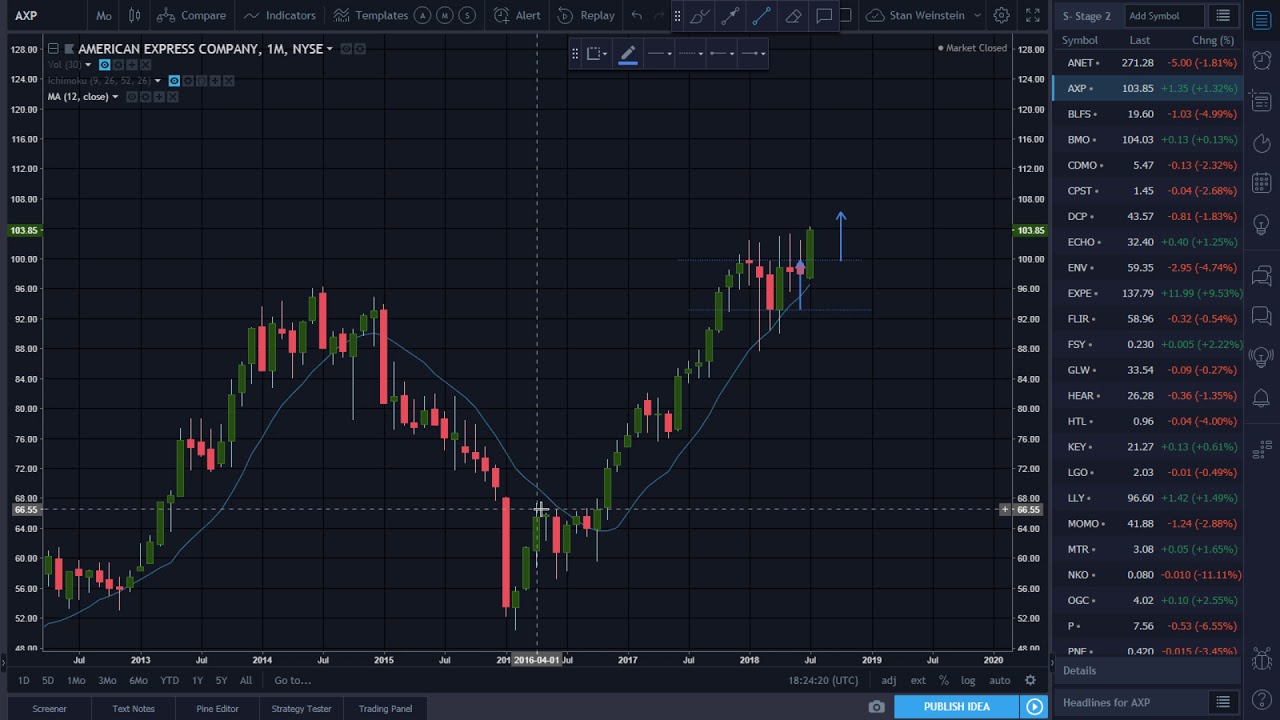Open the Strategy Tester tab
The image size is (1280, 720).
click(301, 708)
